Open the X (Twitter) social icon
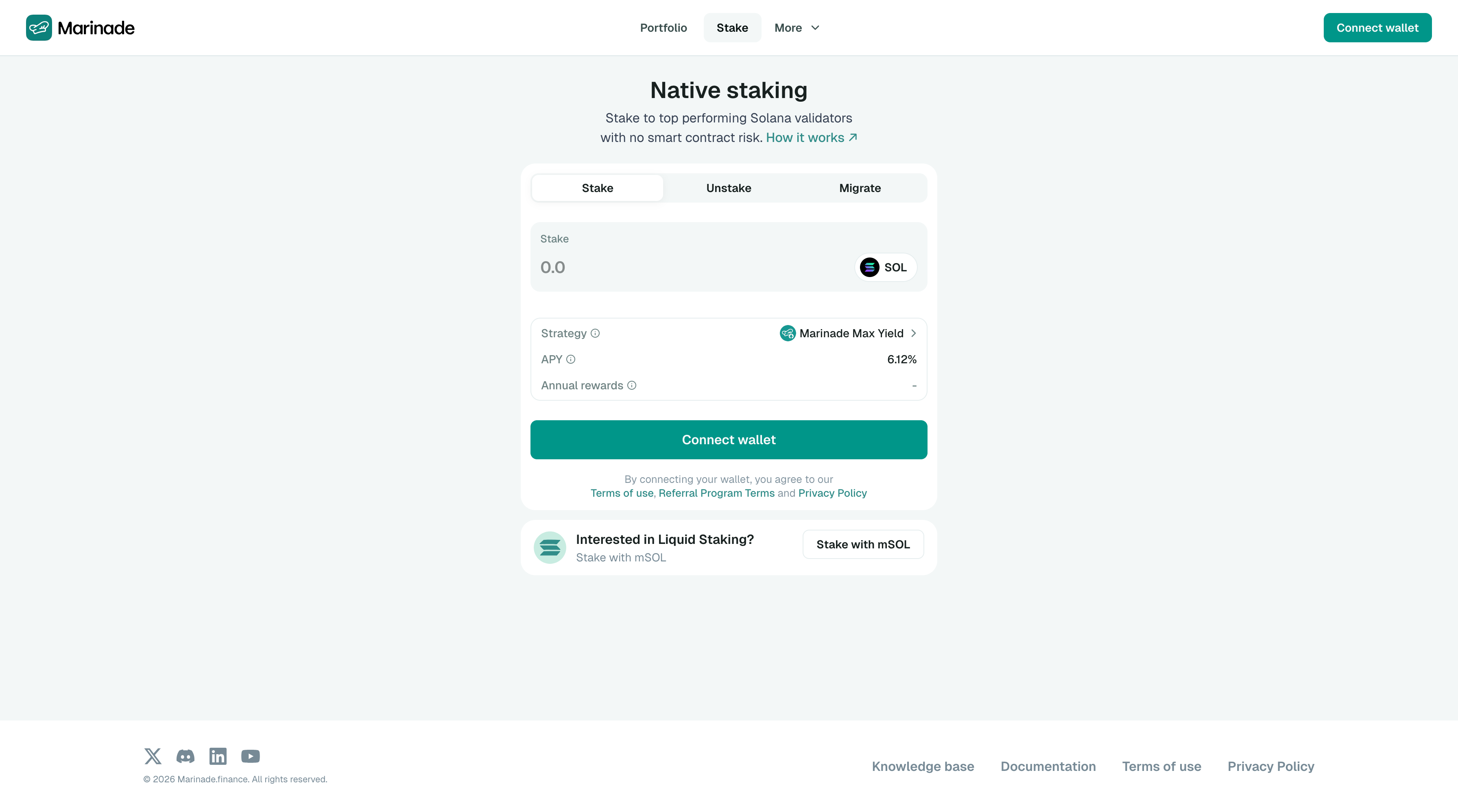 click(x=152, y=756)
